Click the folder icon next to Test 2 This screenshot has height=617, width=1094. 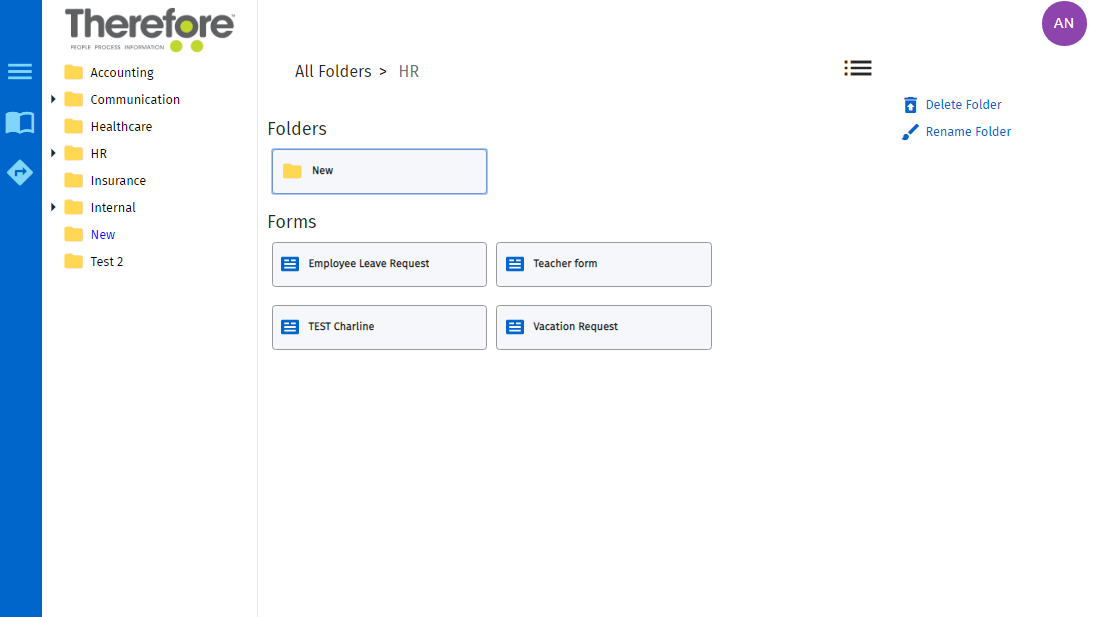click(73, 261)
